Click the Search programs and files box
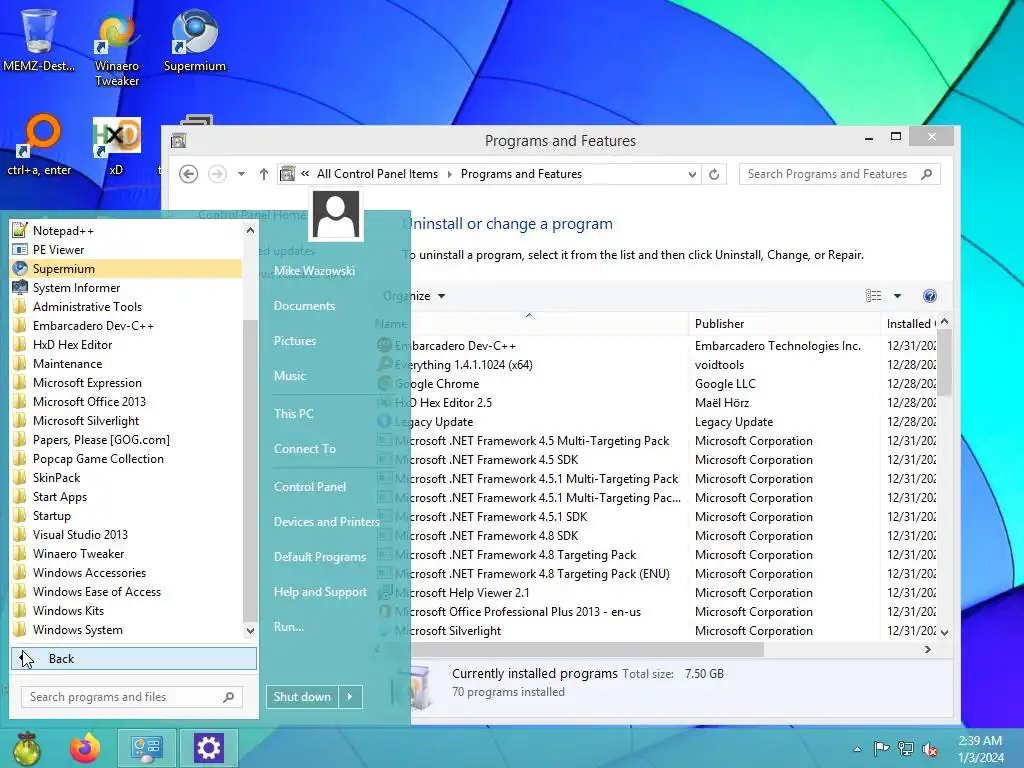Screen dimensions: 1024x768 (x=132, y=697)
